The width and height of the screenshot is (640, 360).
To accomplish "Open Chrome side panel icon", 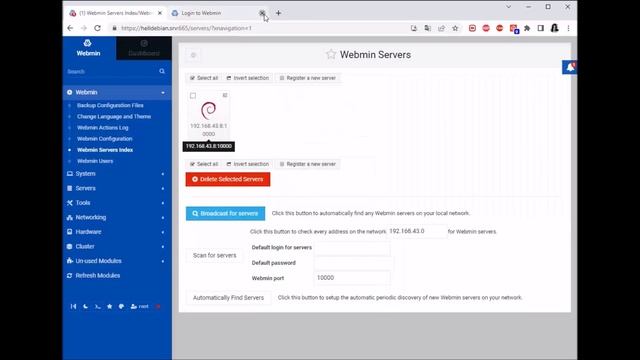I will [540, 28].
